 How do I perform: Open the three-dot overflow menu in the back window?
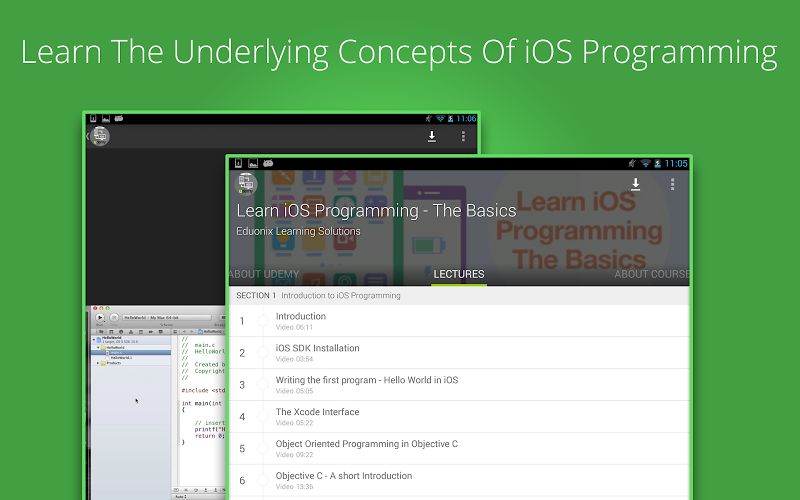tap(463, 136)
